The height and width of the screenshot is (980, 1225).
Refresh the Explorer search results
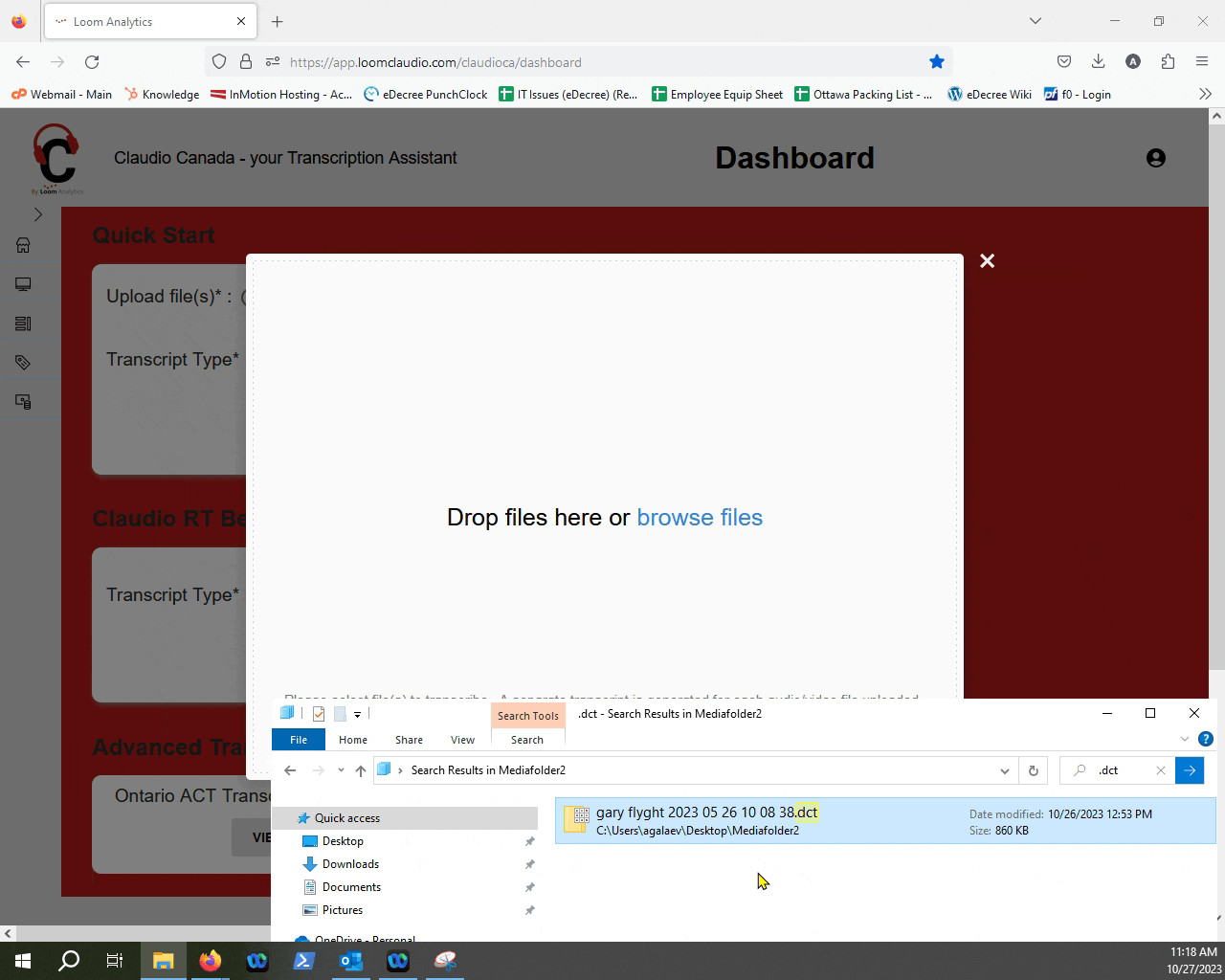point(1033,770)
